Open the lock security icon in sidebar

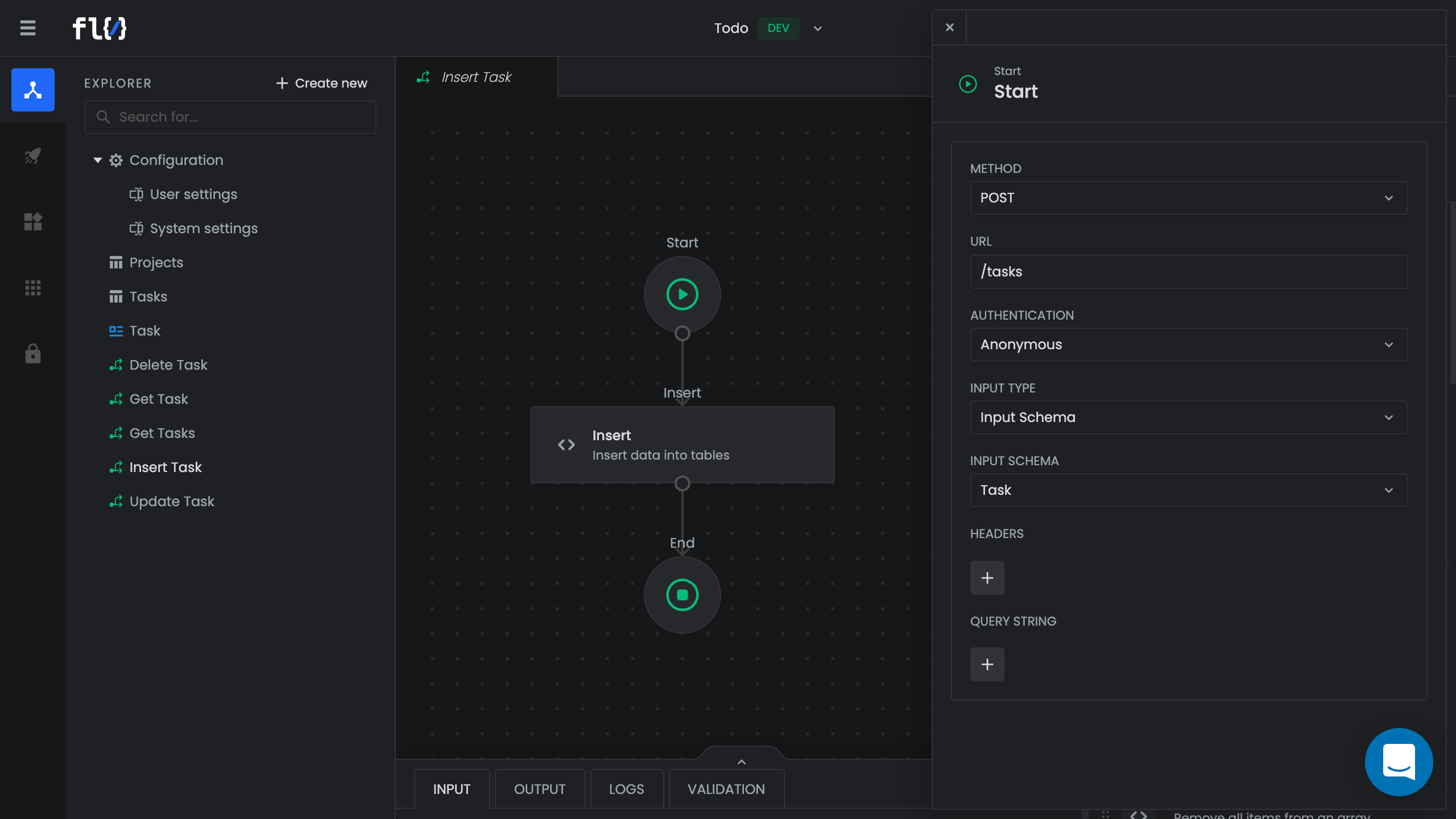click(x=33, y=354)
